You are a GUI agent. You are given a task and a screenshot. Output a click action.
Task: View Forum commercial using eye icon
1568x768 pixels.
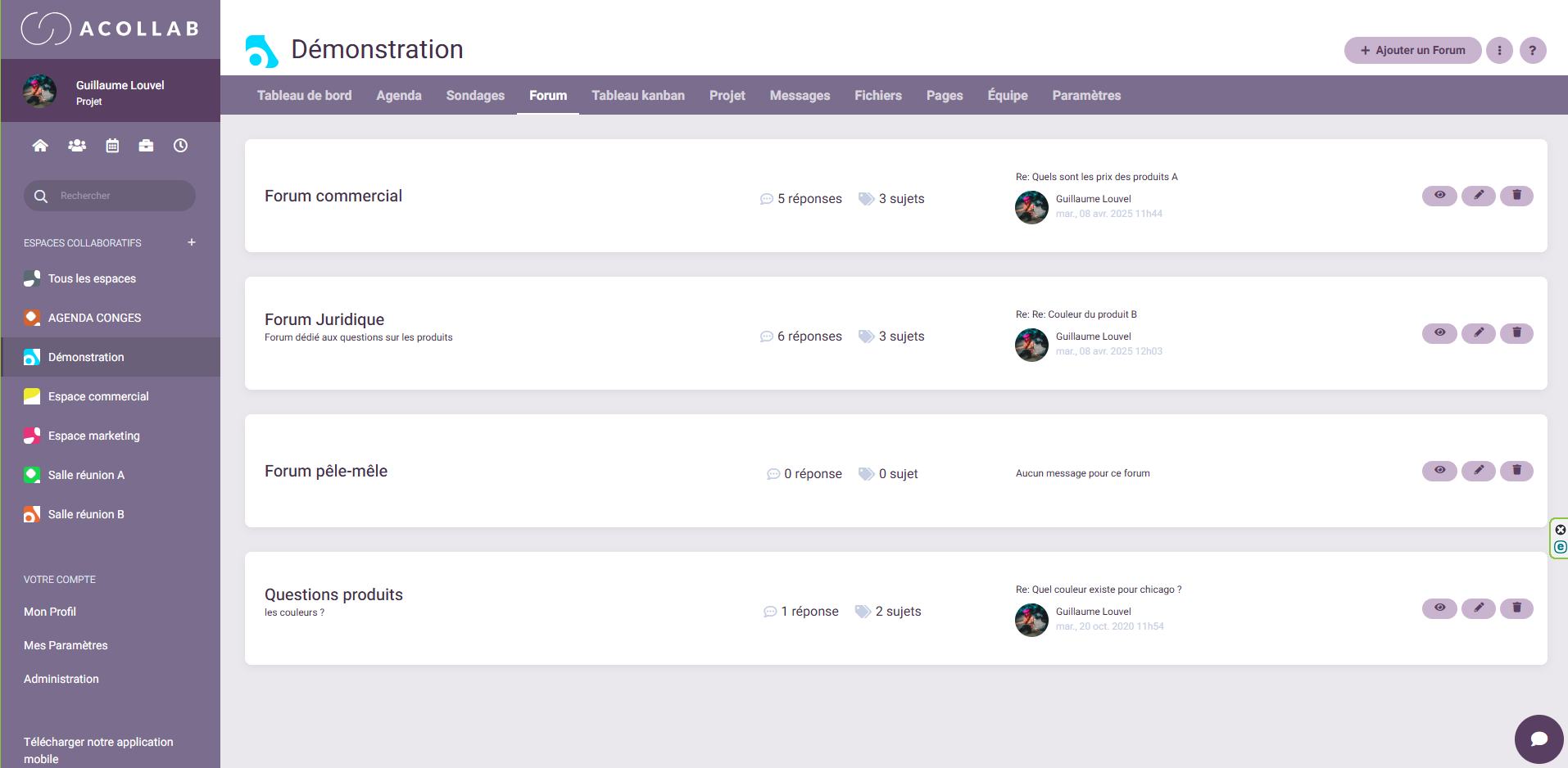(x=1439, y=196)
